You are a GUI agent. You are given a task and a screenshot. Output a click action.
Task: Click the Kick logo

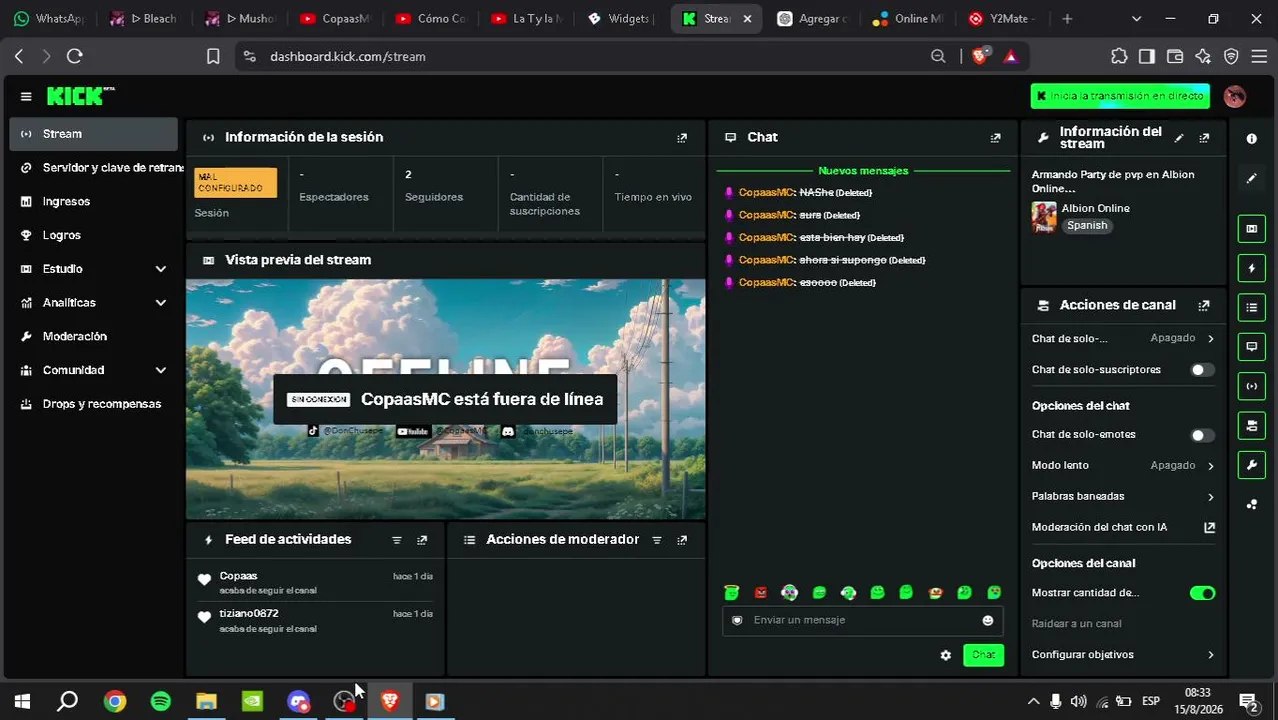[80, 96]
